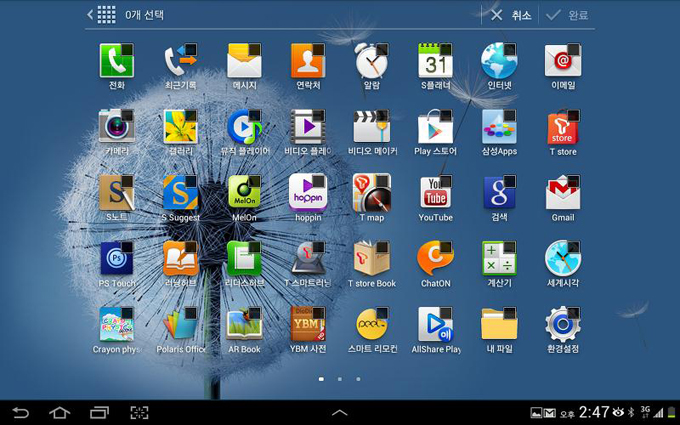680x425 pixels.
Task: Check the selection box on 카메라 app
Action: coord(127,116)
